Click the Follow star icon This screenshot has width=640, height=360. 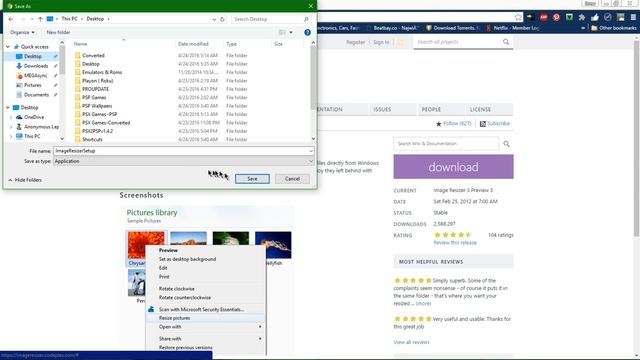click(x=439, y=124)
